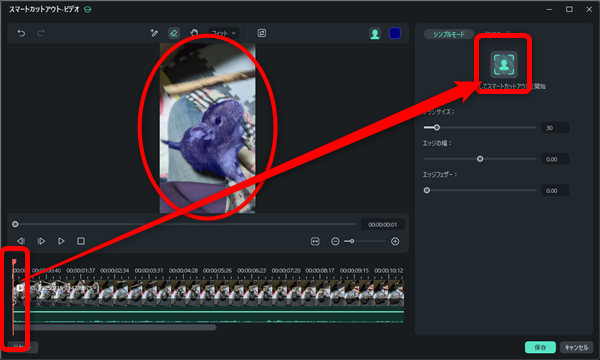Start smart cutout with the person-frame icon
This screenshot has width=600, height=360.
click(x=504, y=64)
